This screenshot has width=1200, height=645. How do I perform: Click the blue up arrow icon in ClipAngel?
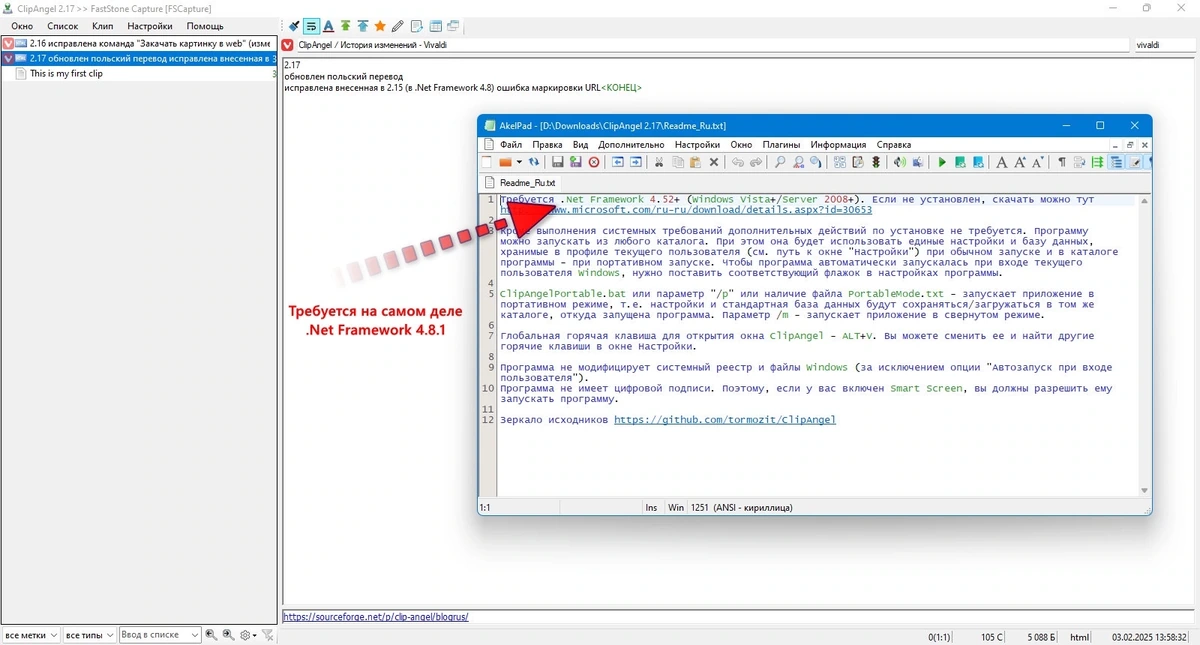click(362, 26)
